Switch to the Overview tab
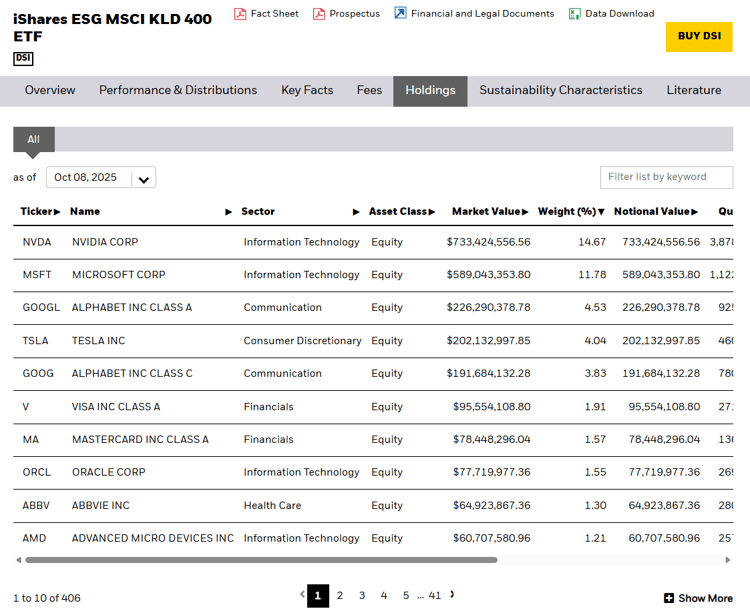Image resolution: width=750 pixels, height=609 pixels. 50,90
